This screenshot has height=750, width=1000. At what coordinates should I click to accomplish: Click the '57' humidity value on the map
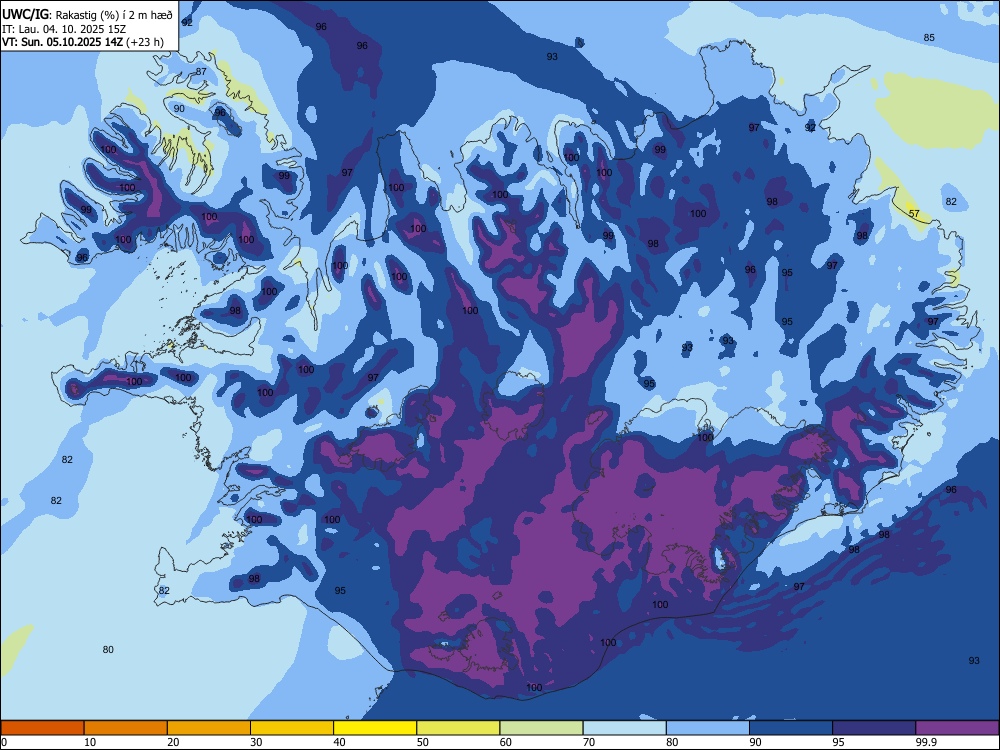(914, 214)
